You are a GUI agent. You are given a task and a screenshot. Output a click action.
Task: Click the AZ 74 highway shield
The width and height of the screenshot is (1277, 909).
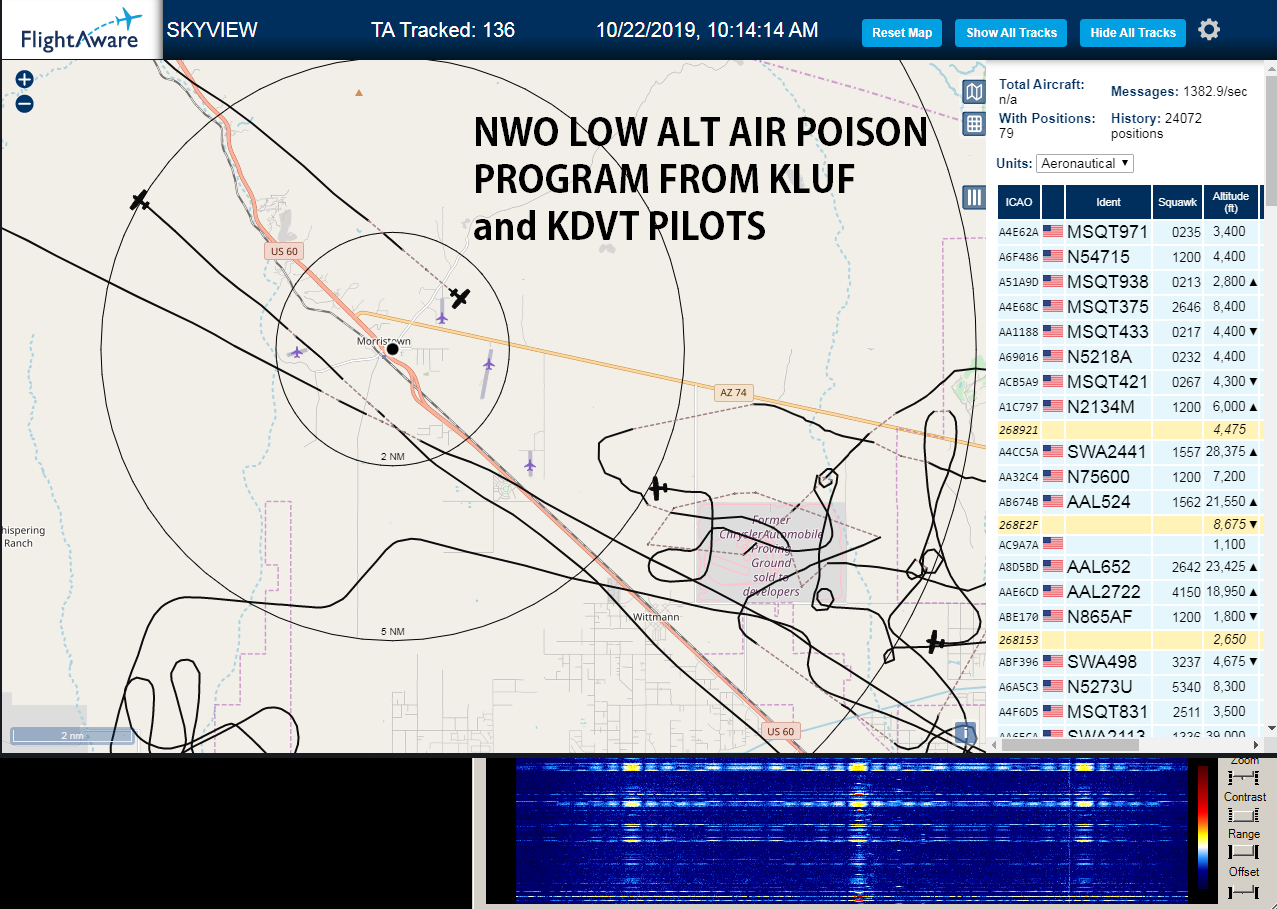(733, 393)
